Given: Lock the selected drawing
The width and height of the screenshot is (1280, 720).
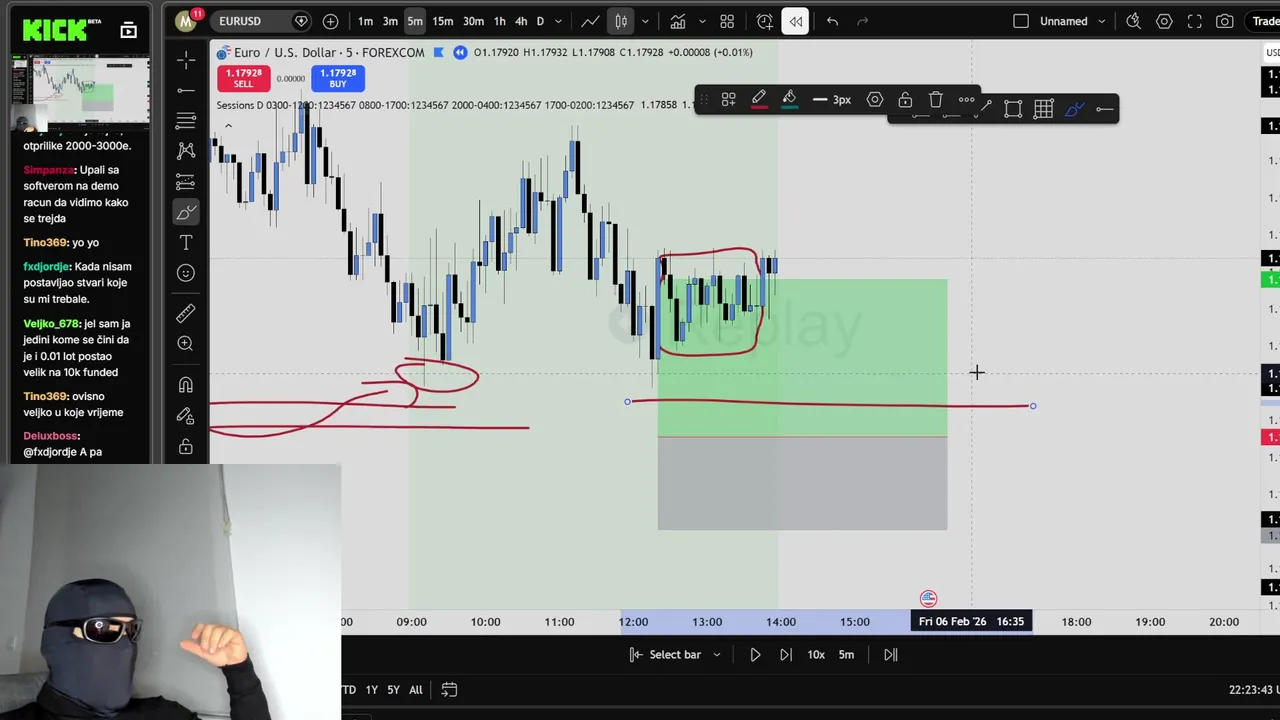Looking at the screenshot, I should tap(905, 99).
